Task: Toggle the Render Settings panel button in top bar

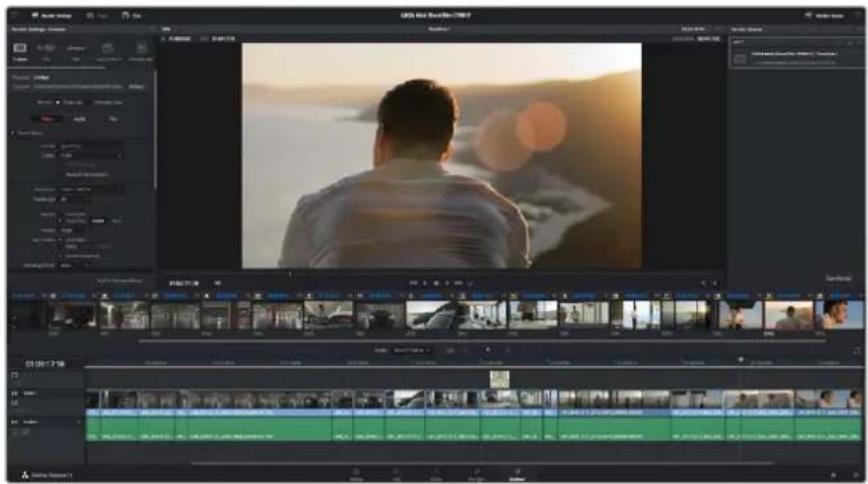Action: (x=51, y=16)
